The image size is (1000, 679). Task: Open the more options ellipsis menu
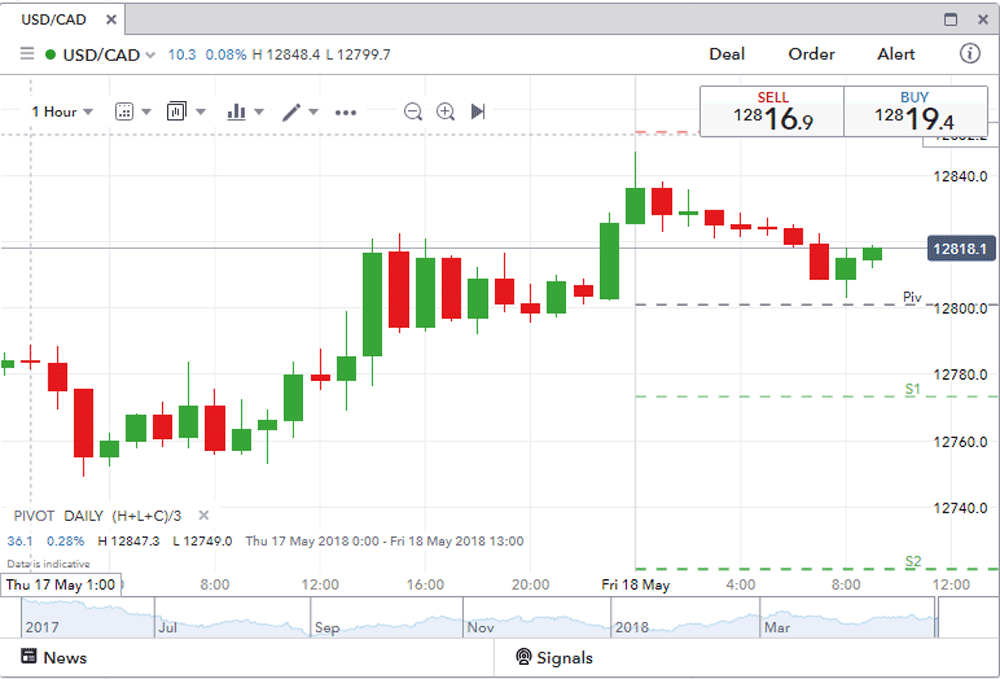click(346, 112)
